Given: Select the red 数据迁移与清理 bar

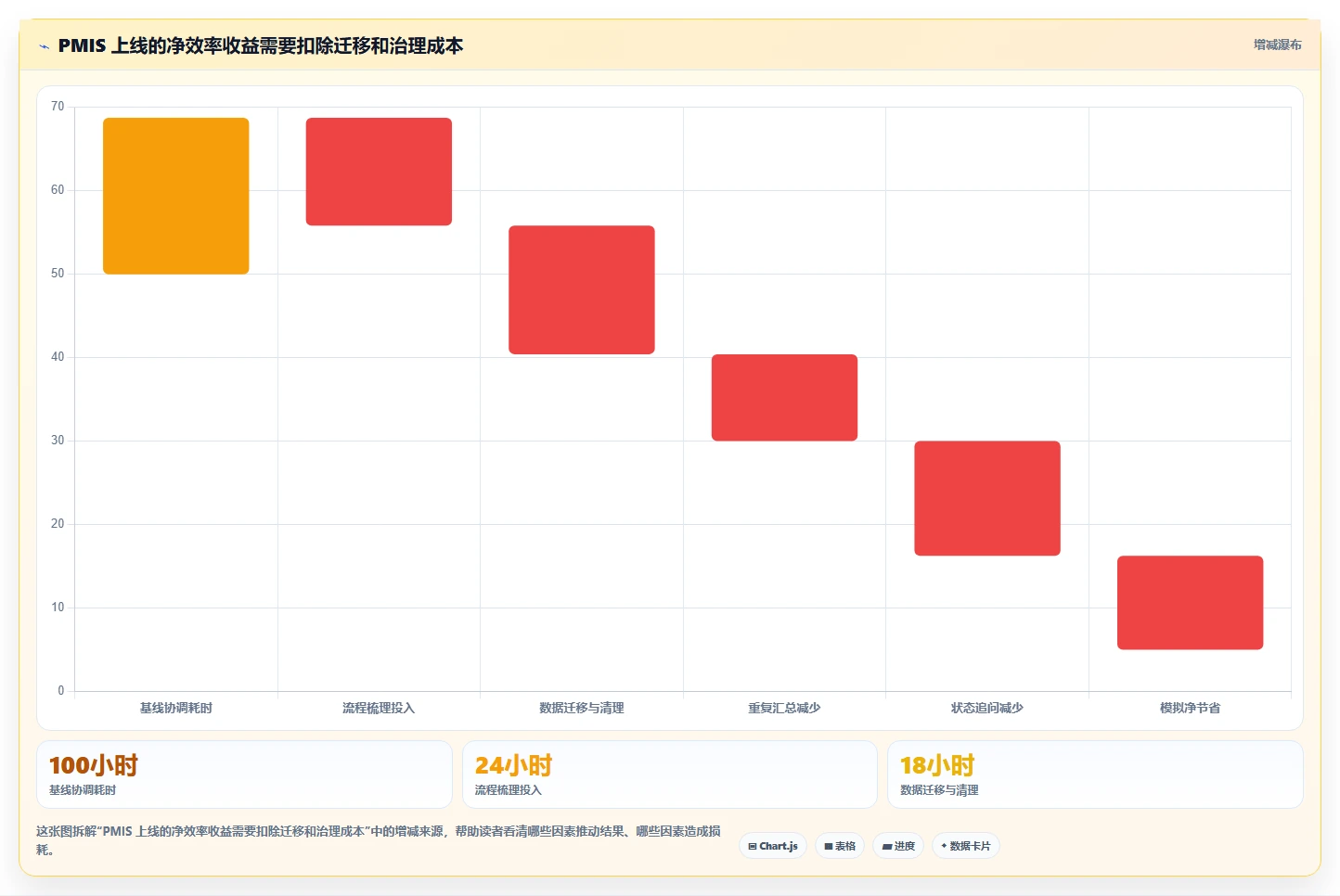Looking at the screenshot, I should (x=582, y=289).
